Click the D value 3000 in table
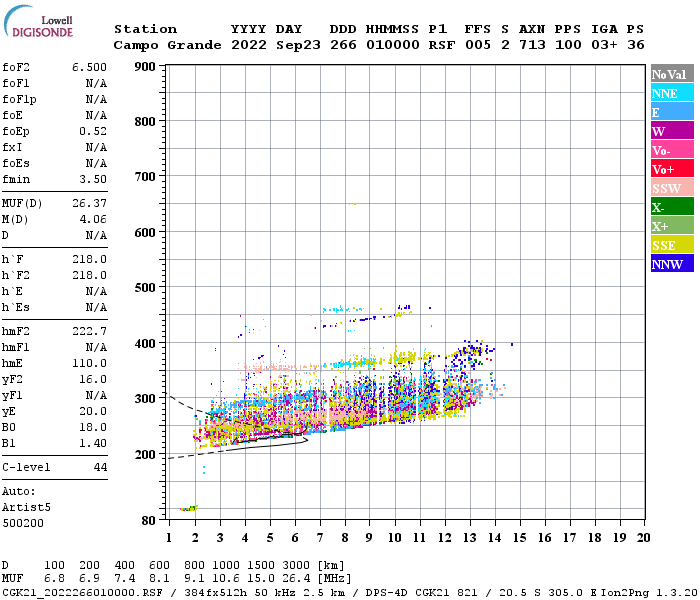The width and height of the screenshot is (700, 600). click(x=296, y=566)
